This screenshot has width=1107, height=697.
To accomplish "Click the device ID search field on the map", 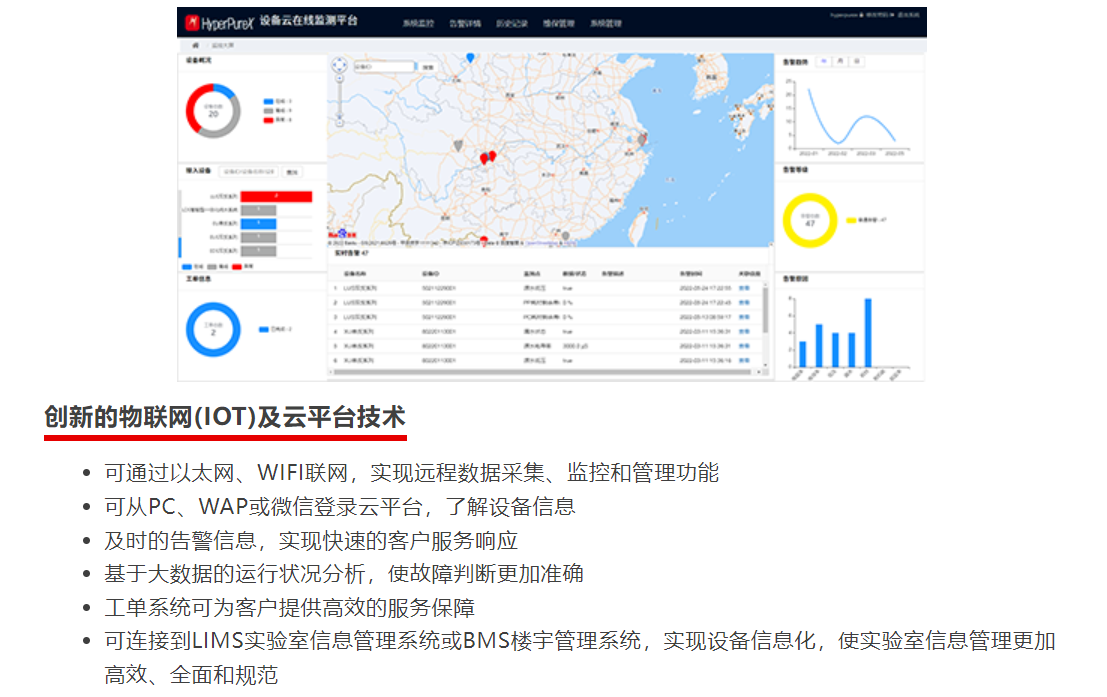I will point(384,67).
